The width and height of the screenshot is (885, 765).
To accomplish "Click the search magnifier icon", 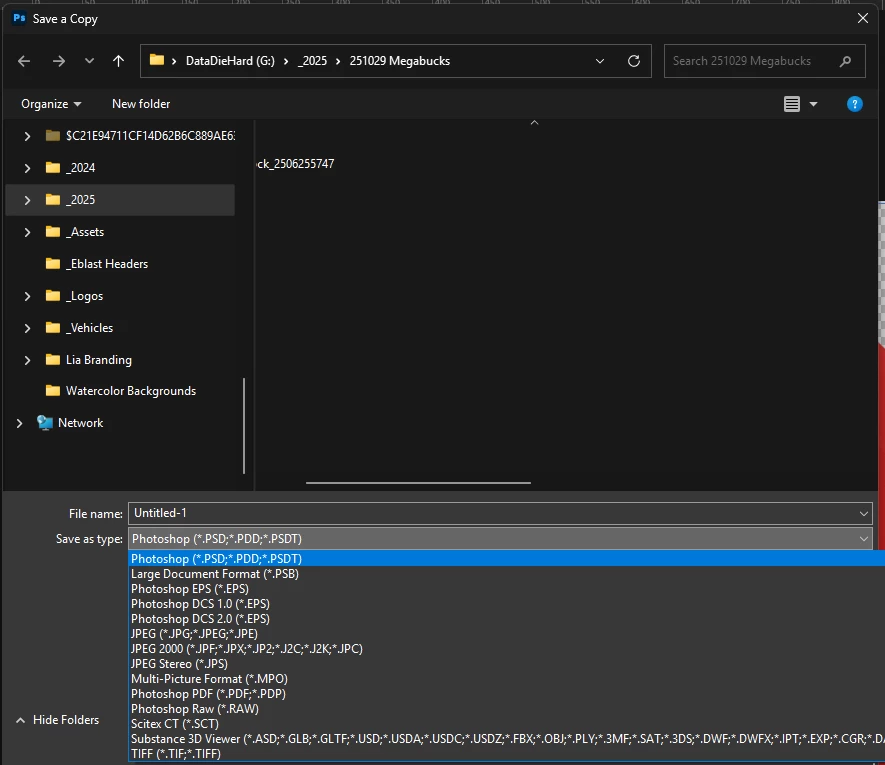I will tap(845, 61).
